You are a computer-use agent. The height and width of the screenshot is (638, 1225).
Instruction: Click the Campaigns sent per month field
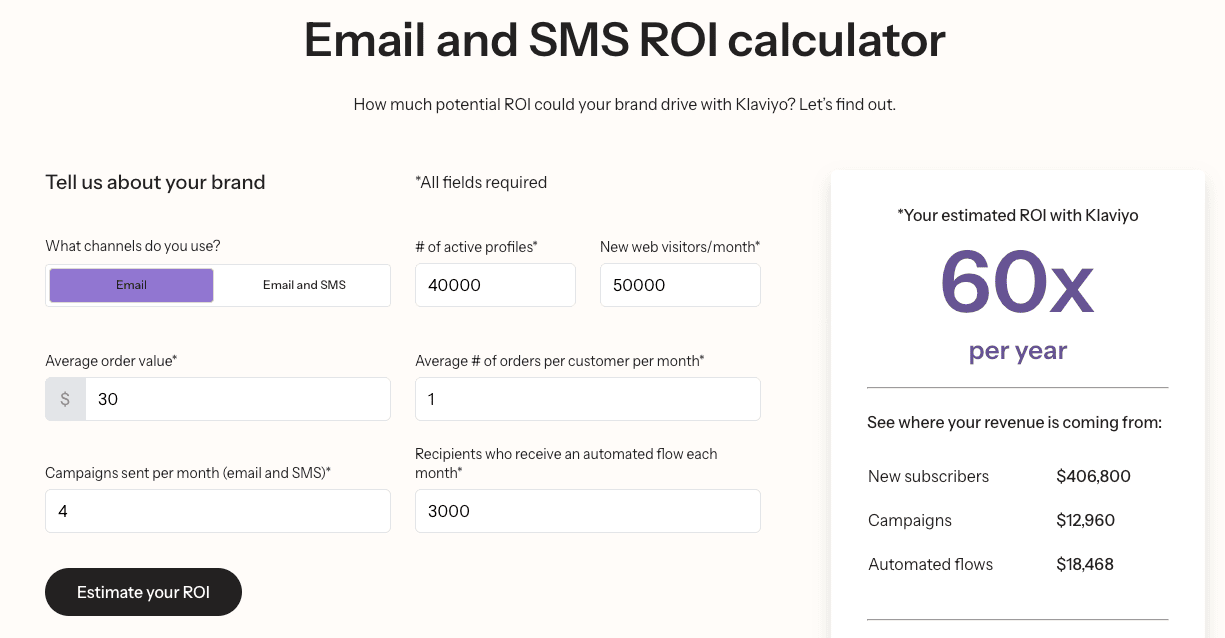217,511
